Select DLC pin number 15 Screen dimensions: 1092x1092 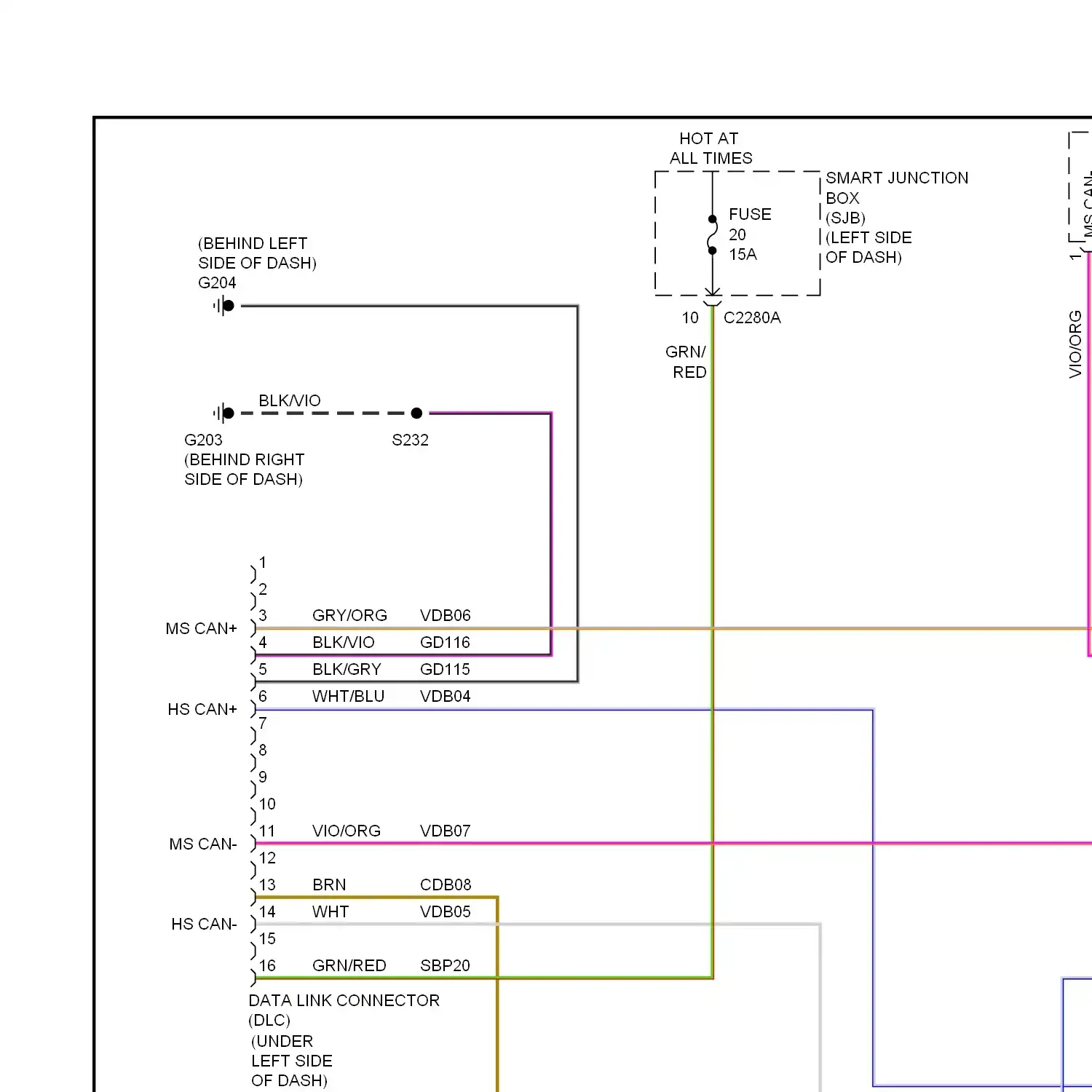[267, 938]
